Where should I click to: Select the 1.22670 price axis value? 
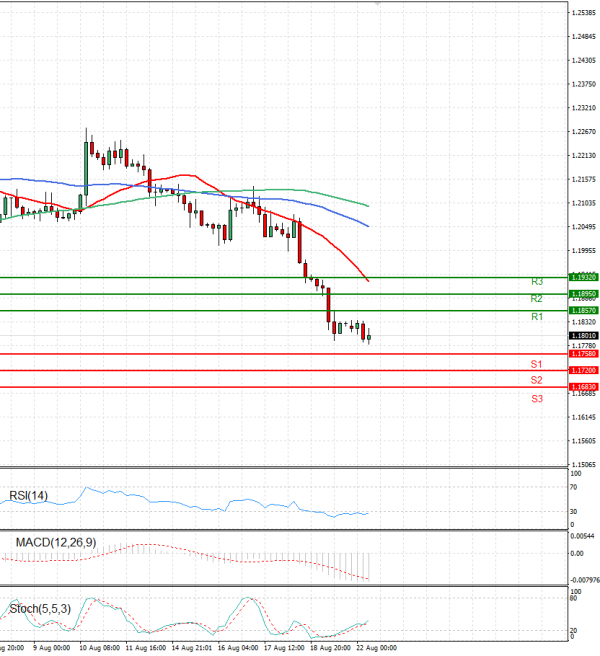point(584,132)
